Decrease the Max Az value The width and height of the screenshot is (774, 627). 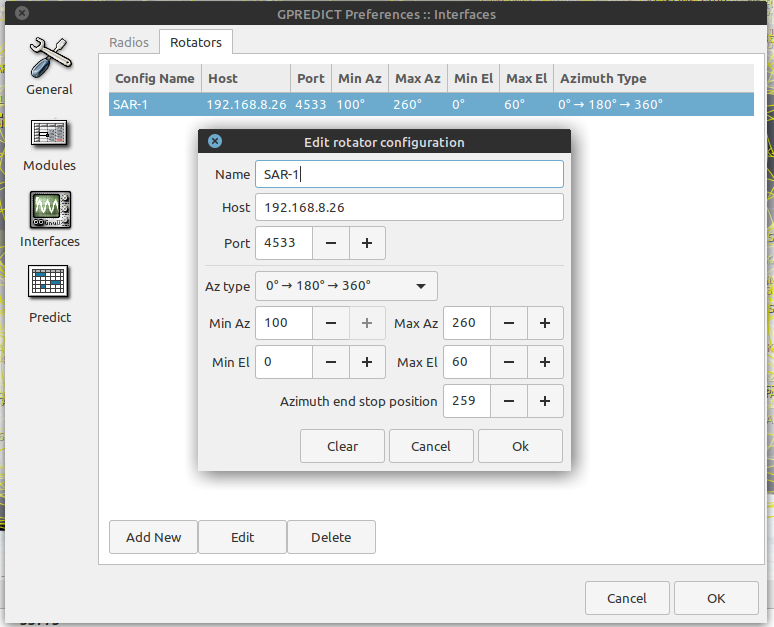click(509, 323)
